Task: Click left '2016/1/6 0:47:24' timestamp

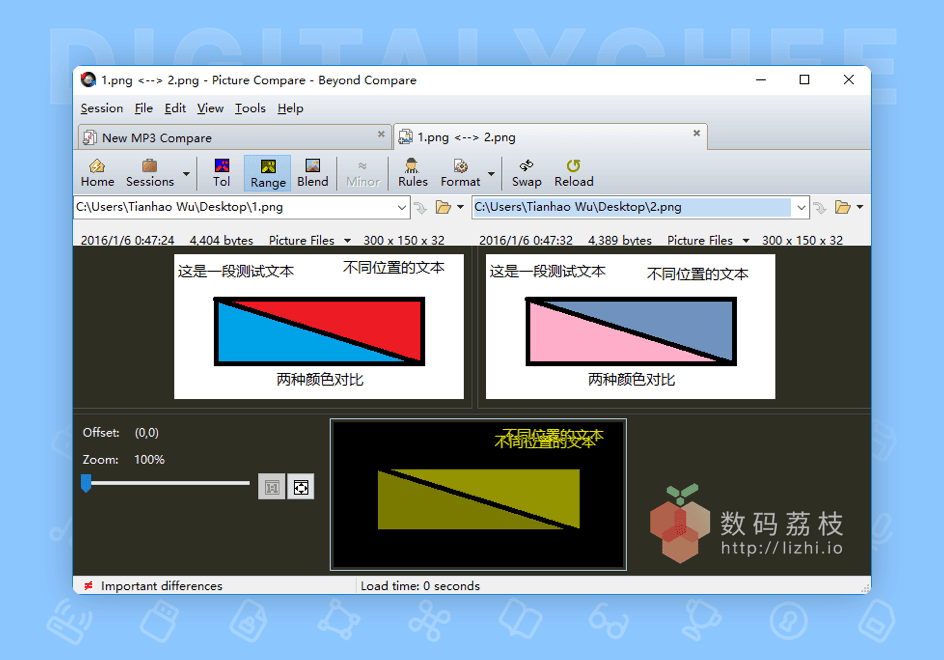Action: (128, 240)
